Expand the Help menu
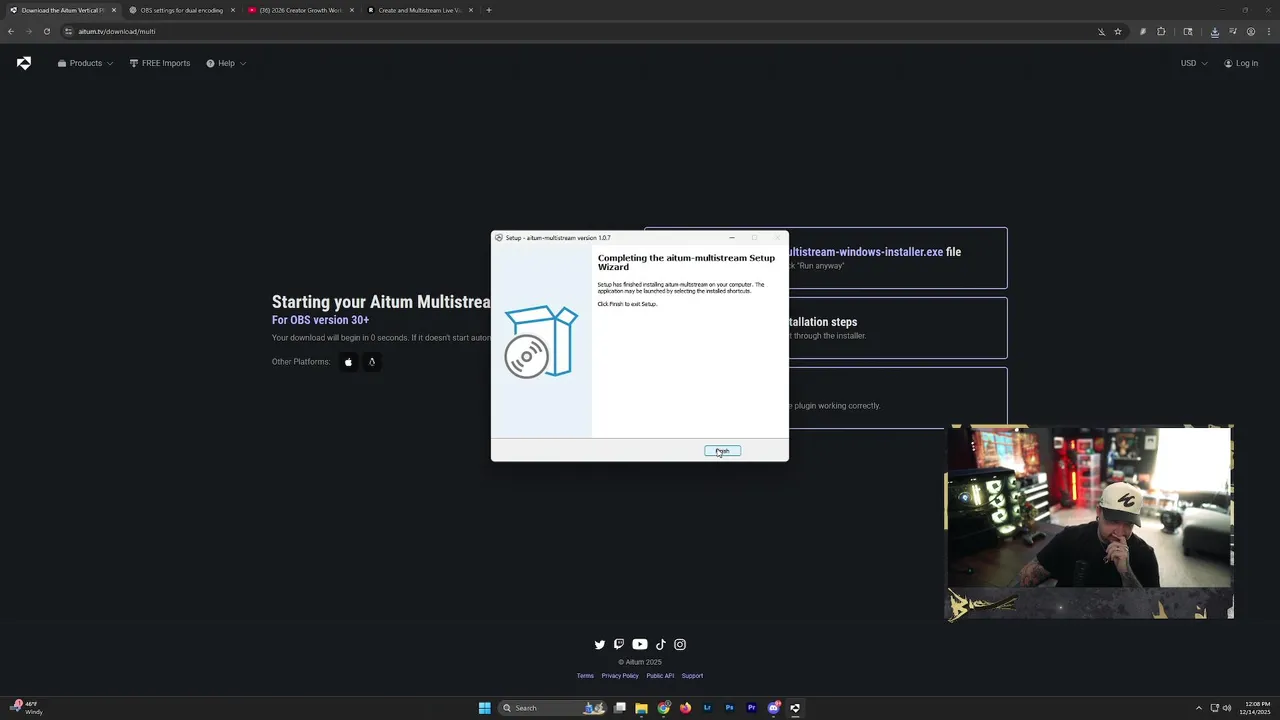Viewport: 1280px width, 720px height. click(x=226, y=63)
